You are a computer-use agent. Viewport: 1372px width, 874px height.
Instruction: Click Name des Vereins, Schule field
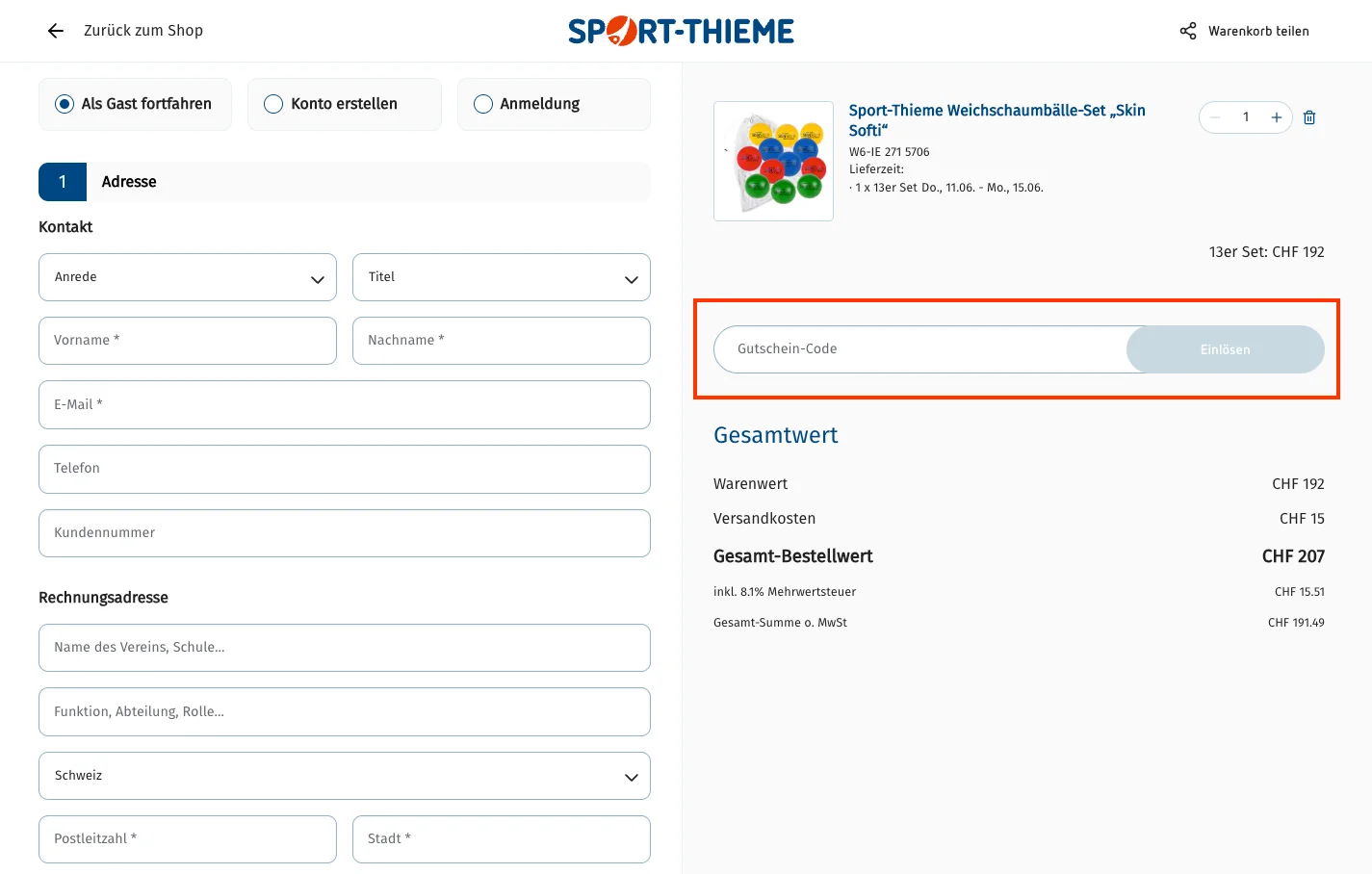pos(345,648)
